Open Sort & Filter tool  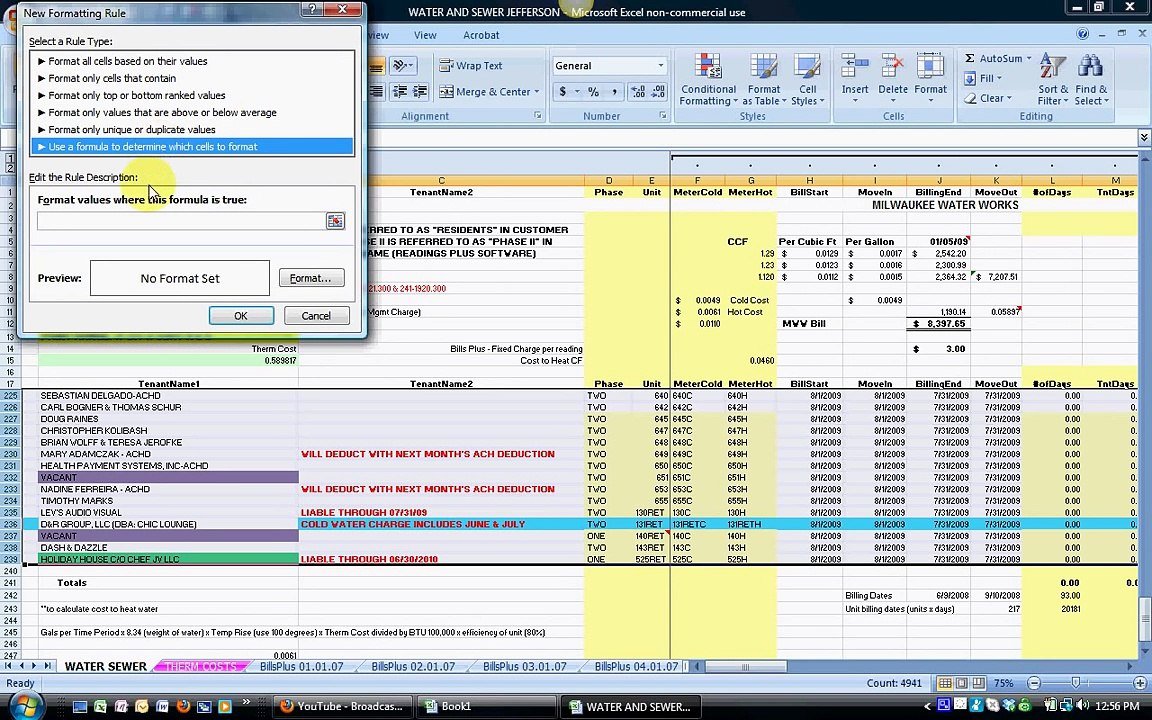[1053, 79]
